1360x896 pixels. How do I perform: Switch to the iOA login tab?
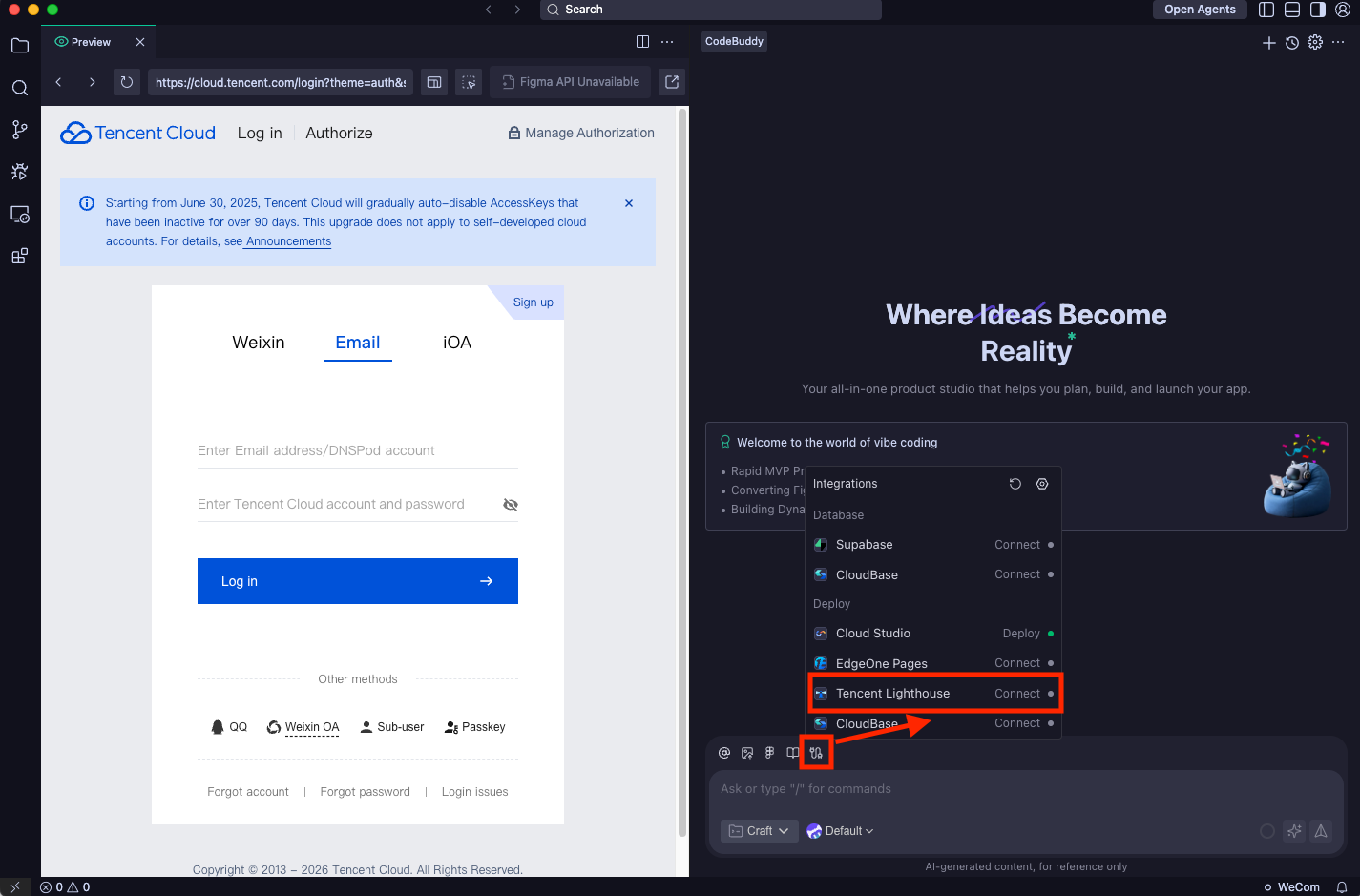(x=457, y=343)
